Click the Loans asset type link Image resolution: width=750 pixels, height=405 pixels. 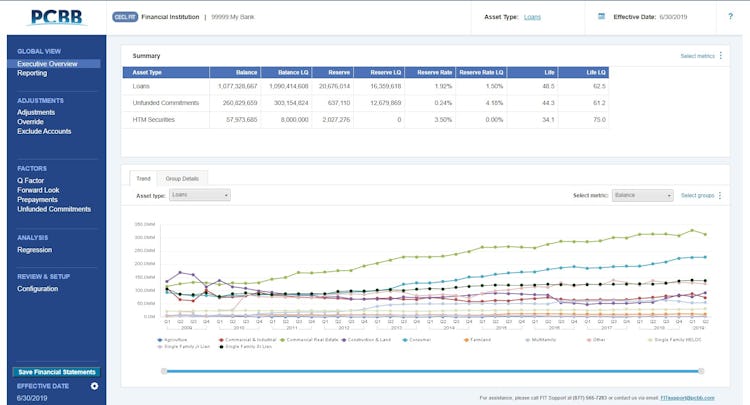531,17
